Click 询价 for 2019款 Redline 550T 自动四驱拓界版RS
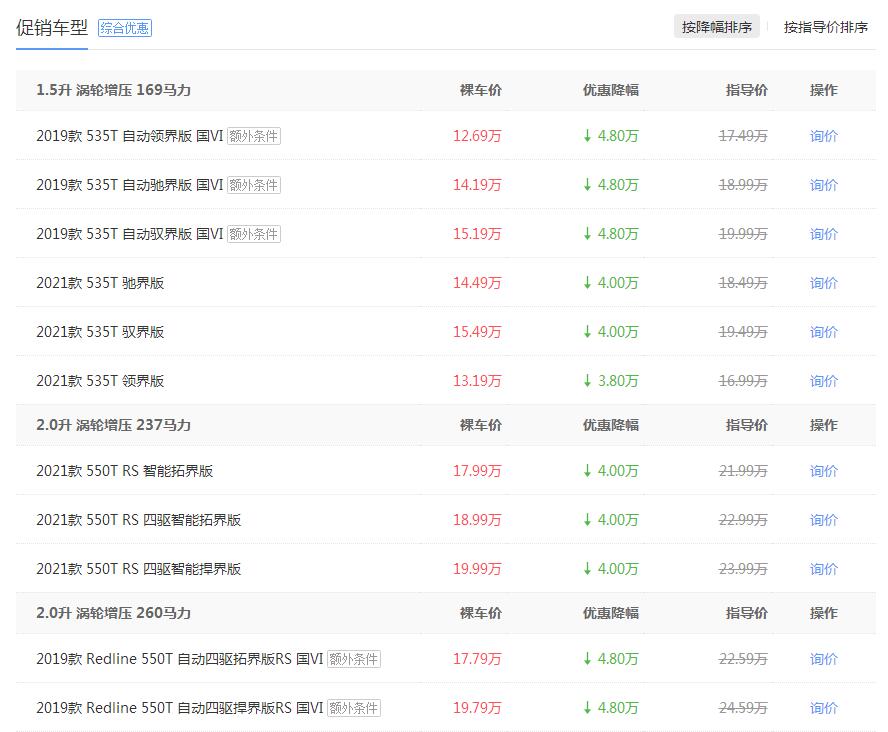This screenshot has width=888, height=732. [x=823, y=659]
